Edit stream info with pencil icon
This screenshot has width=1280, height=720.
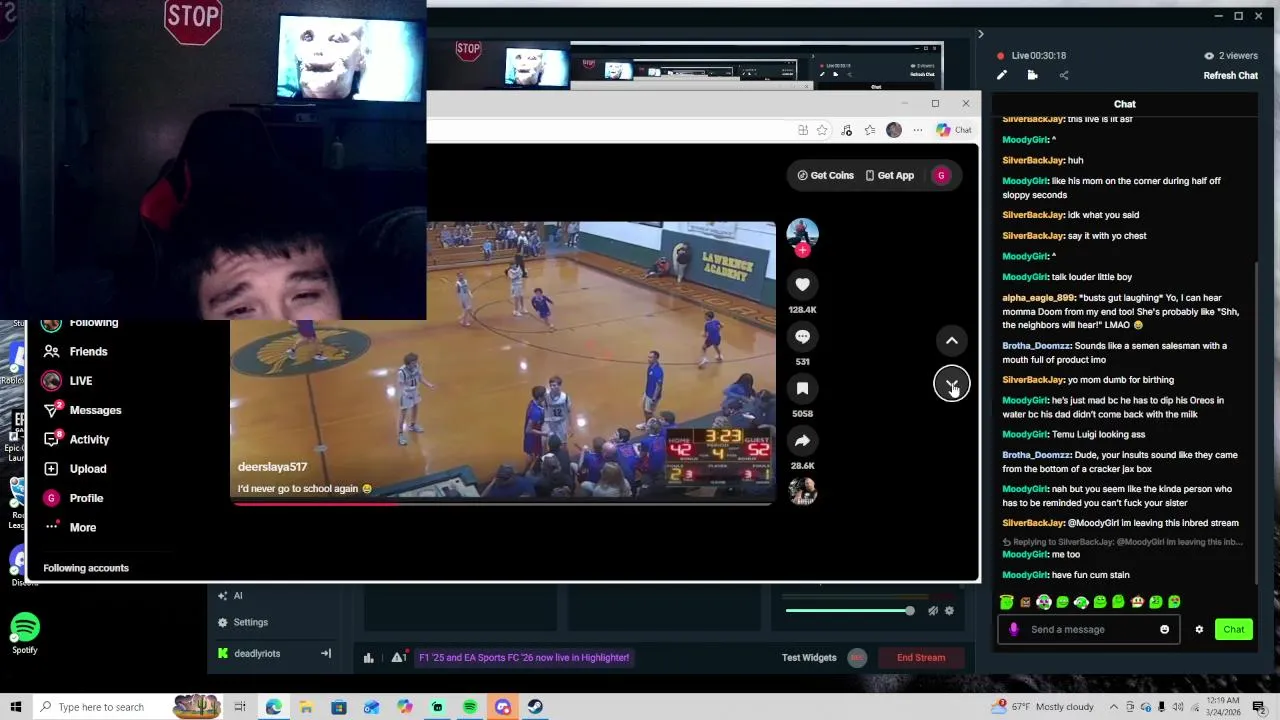1002,75
